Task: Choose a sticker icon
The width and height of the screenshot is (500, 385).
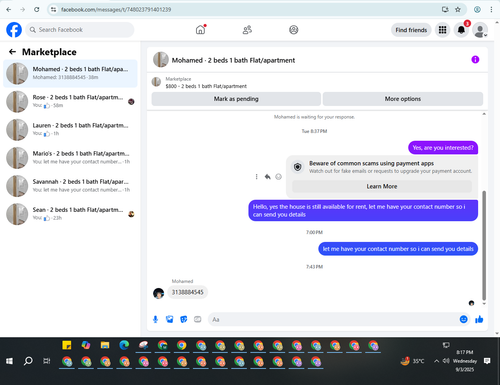Action: tap(184, 319)
